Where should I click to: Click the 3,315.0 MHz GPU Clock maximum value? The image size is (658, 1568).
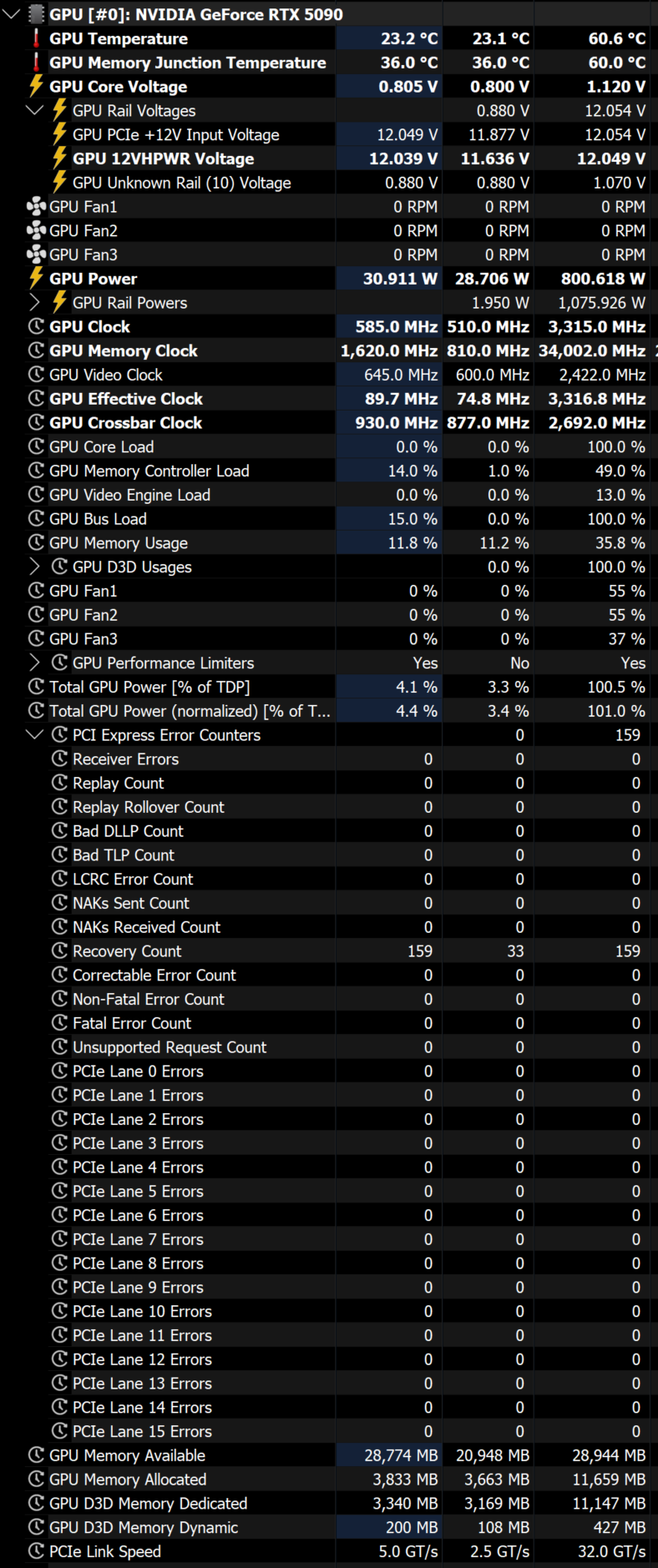click(596, 327)
